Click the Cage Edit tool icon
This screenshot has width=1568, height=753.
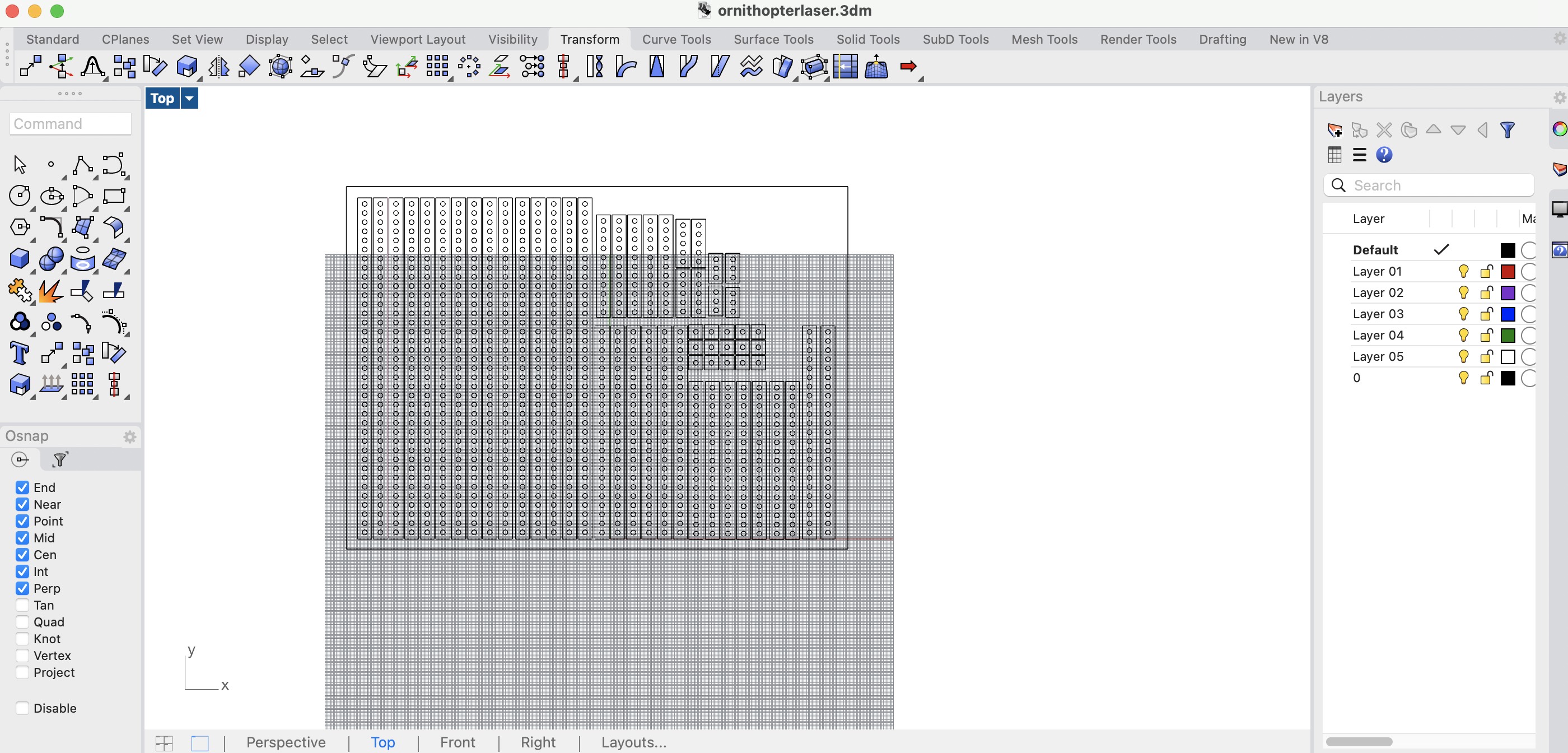pyautogui.click(x=814, y=66)
